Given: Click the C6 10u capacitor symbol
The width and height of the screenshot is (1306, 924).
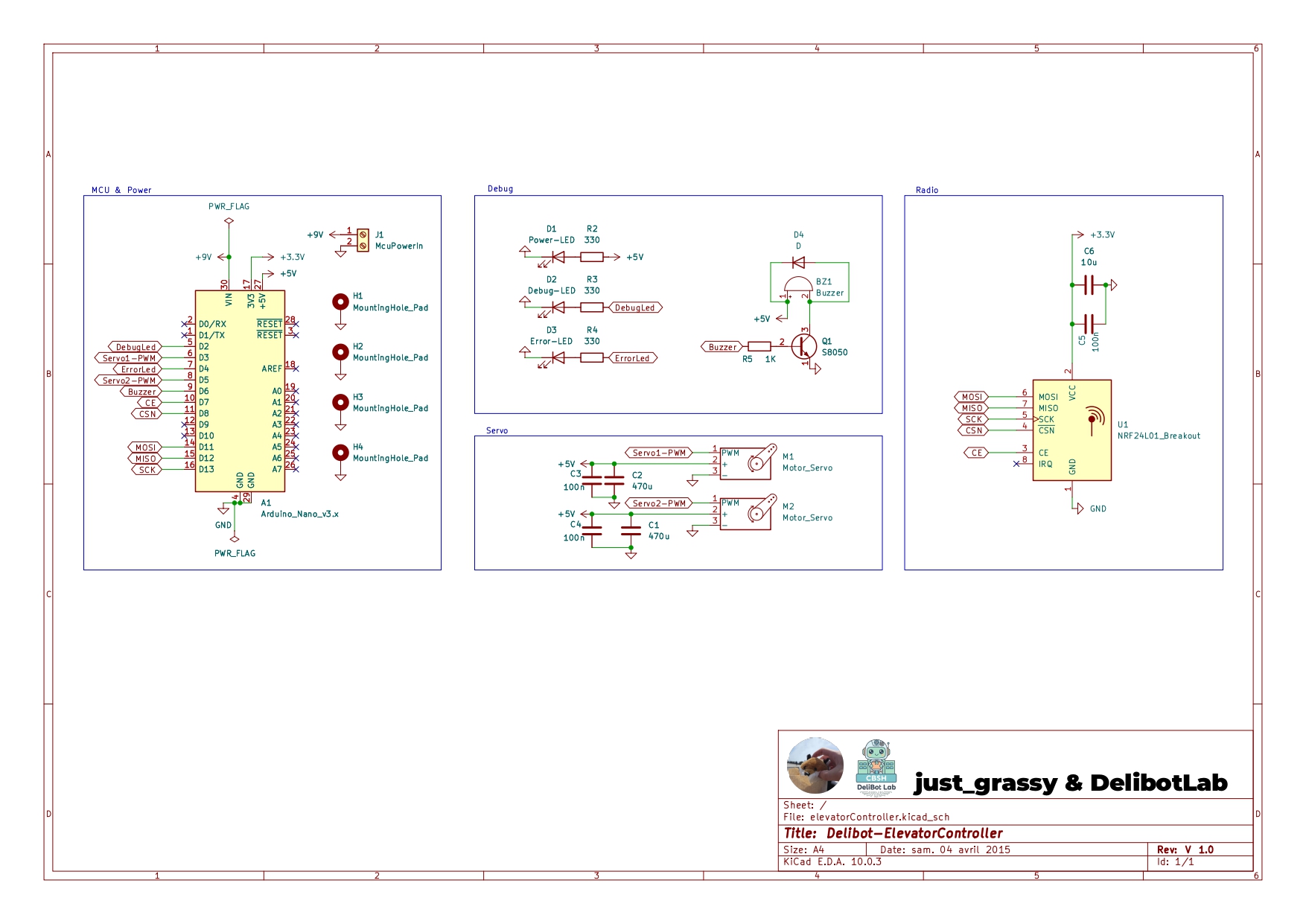Looking at the screenshot, I should [x=1089, y=284].
